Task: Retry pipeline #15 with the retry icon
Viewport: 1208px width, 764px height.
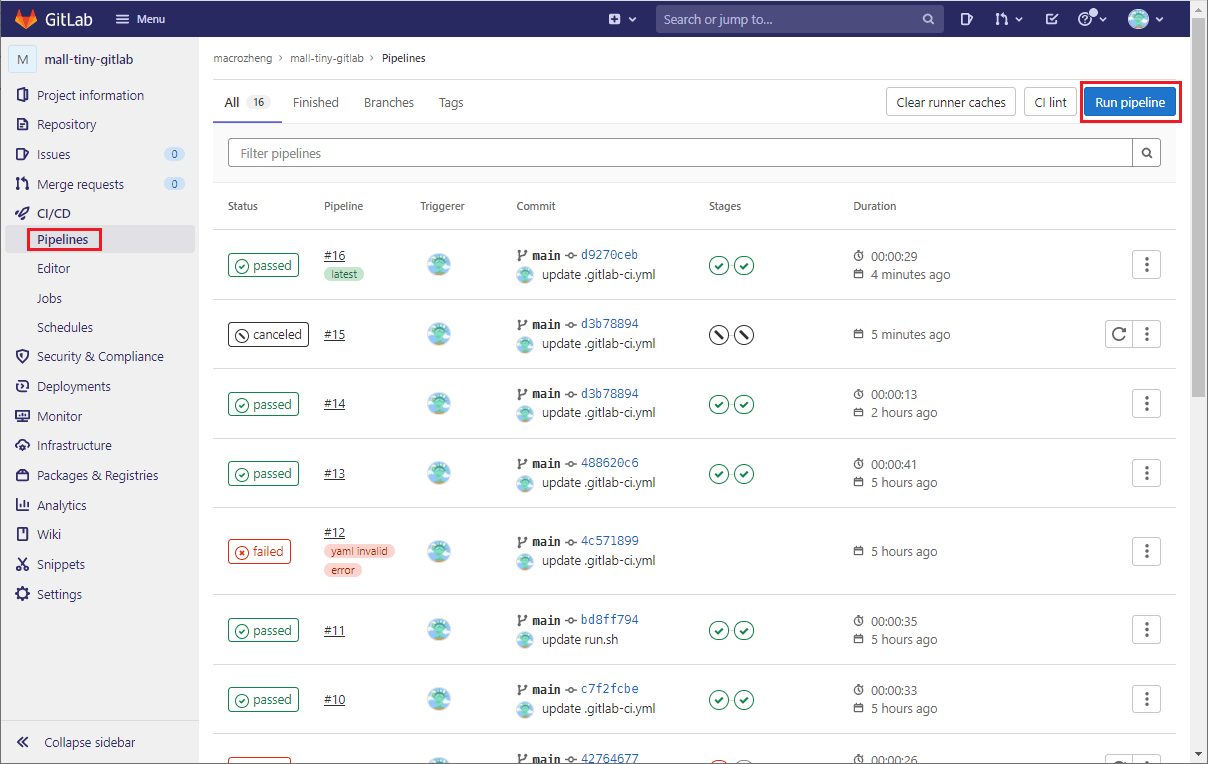Action: click(x=1119, y=334)
